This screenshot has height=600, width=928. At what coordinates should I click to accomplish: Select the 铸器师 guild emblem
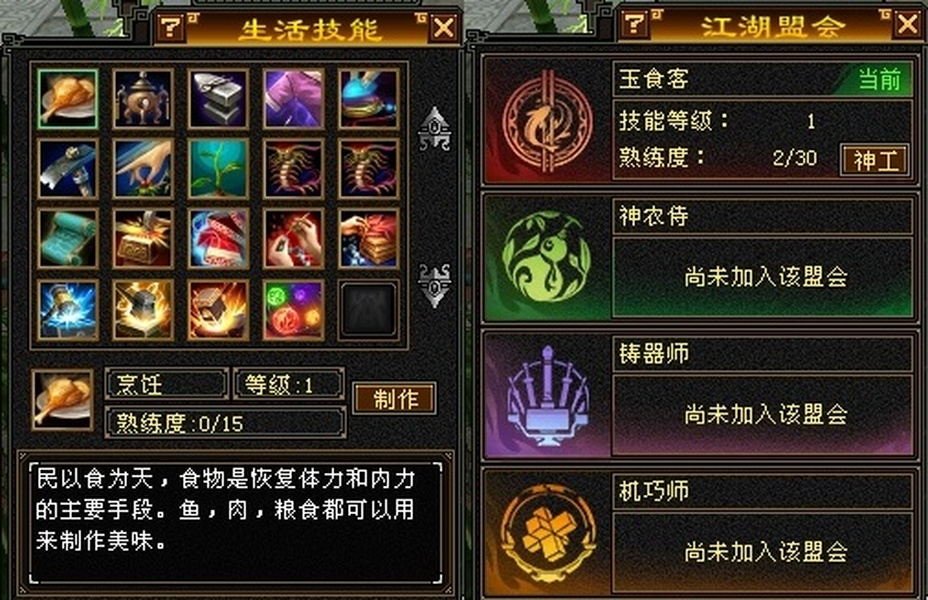coord(547,395)
